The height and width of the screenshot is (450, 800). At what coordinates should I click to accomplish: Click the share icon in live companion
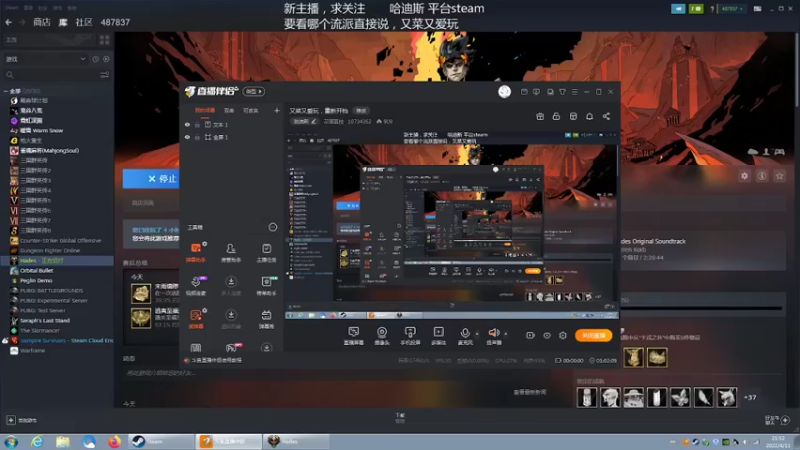tap(606, 116)
